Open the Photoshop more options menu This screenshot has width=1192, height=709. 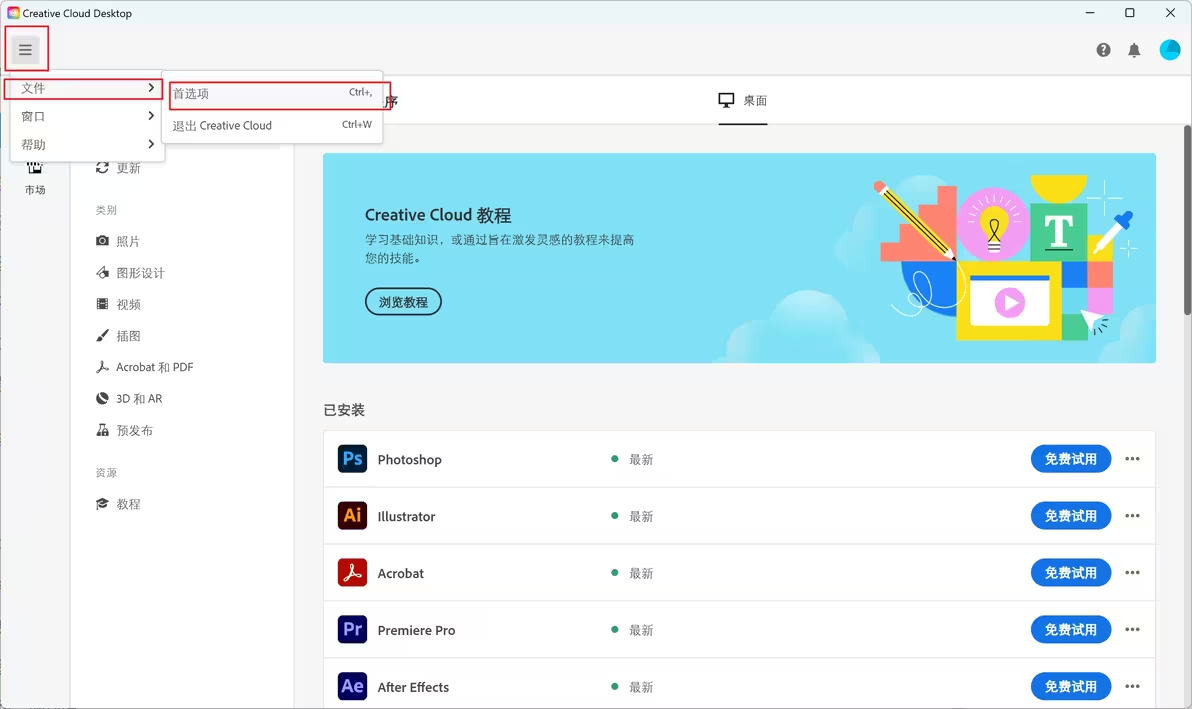[1132, 458]
